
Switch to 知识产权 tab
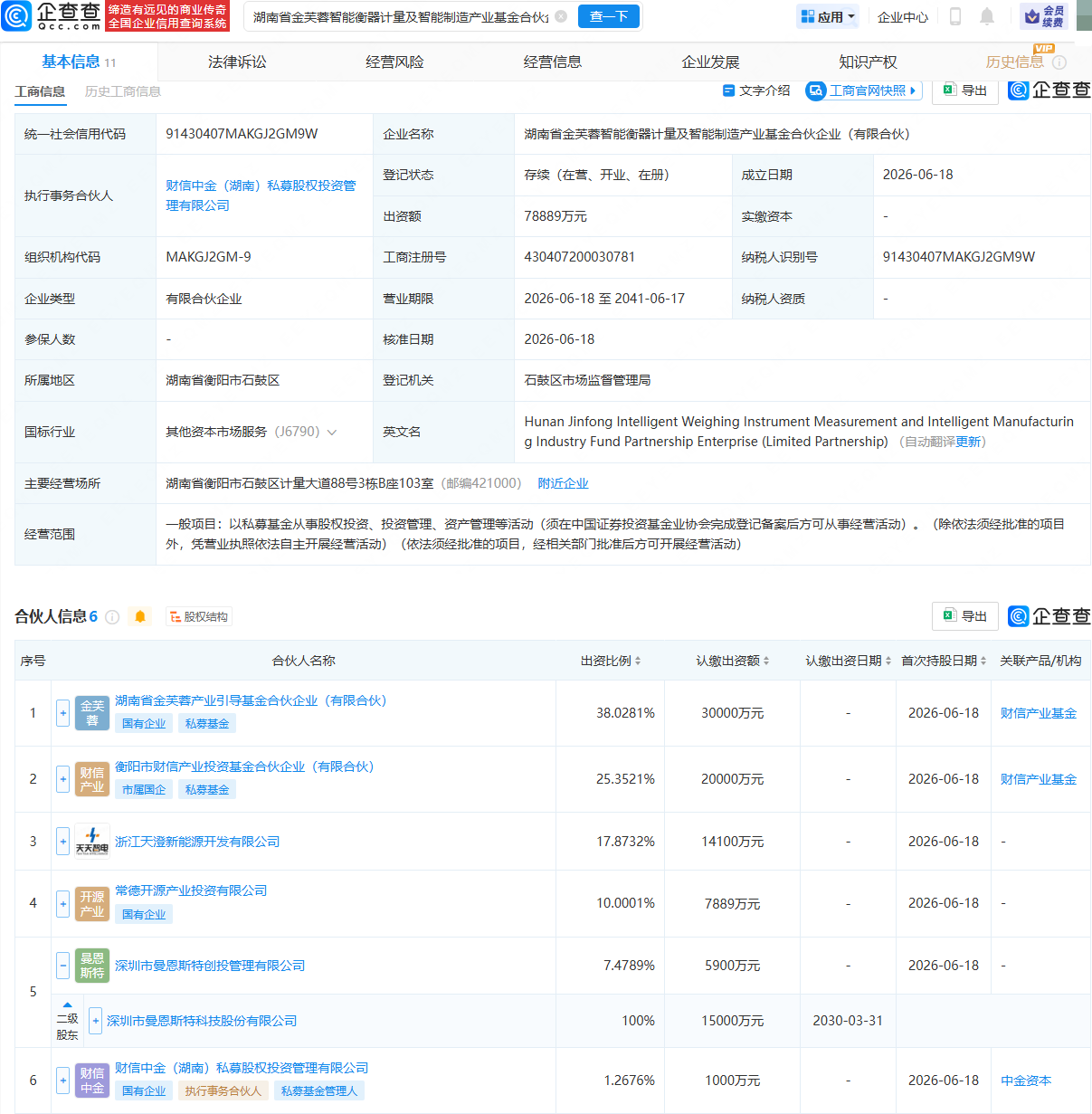coord(868,62)
